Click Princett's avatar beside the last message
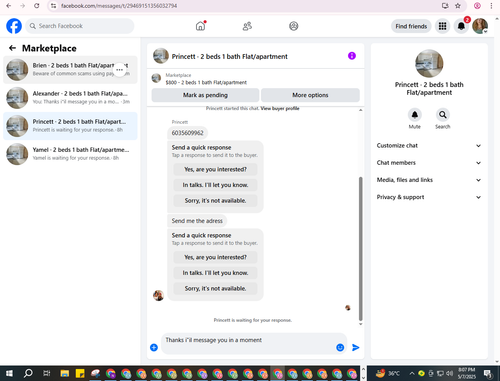This screenshot has height=381, width=500. pyautogui.click(x=158, y=295)
